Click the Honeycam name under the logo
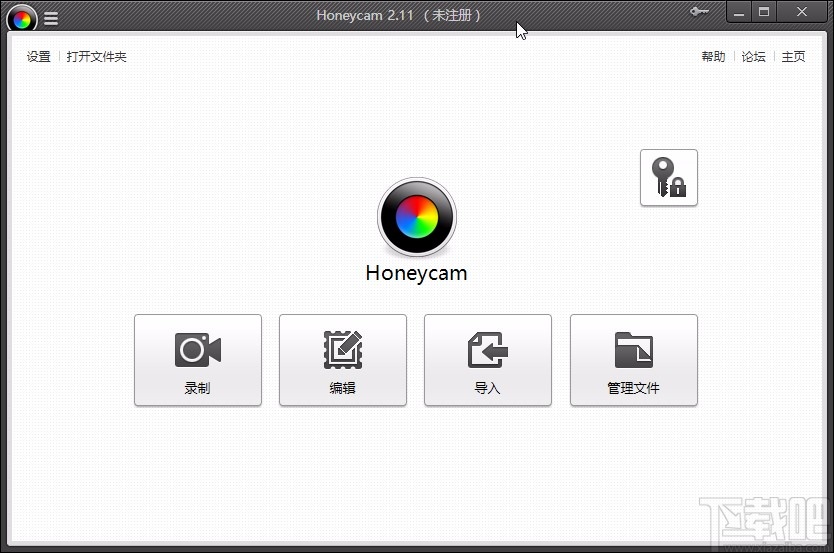Image resolution: width=834 pixels, height=553 pixels. pos(416,273)
